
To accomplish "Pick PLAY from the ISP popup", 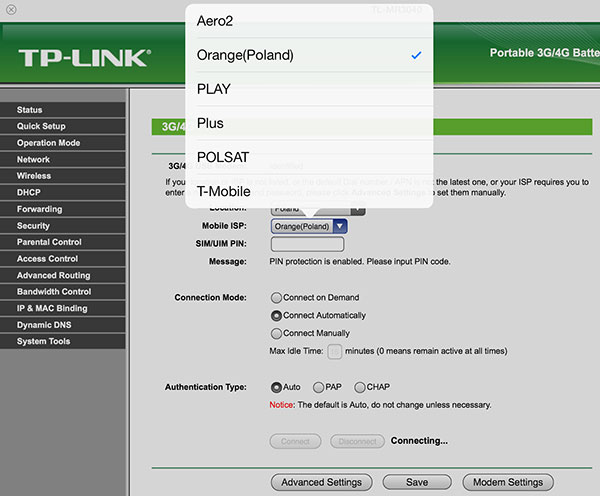I will point(309,89).
